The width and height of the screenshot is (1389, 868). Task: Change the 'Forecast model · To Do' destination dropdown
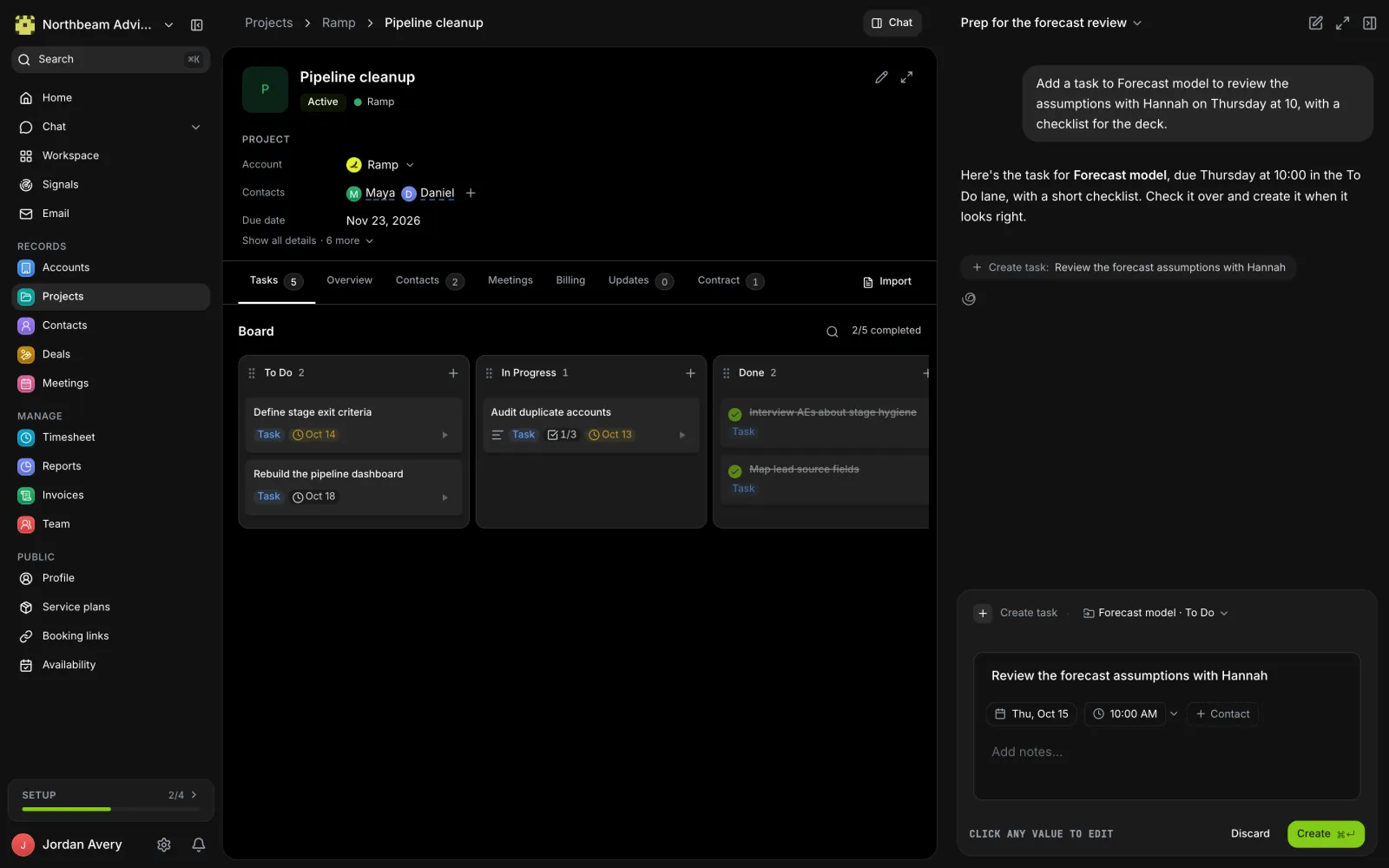click(x=1155, y=613)
